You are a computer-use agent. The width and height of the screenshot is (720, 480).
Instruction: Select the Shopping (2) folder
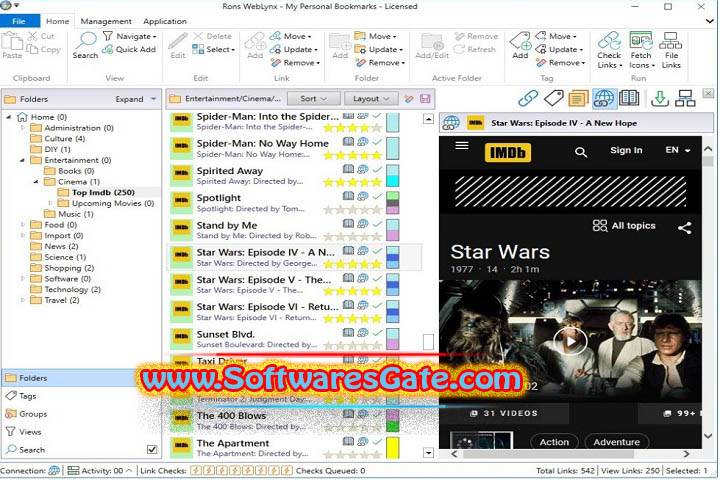coord(69,268)
